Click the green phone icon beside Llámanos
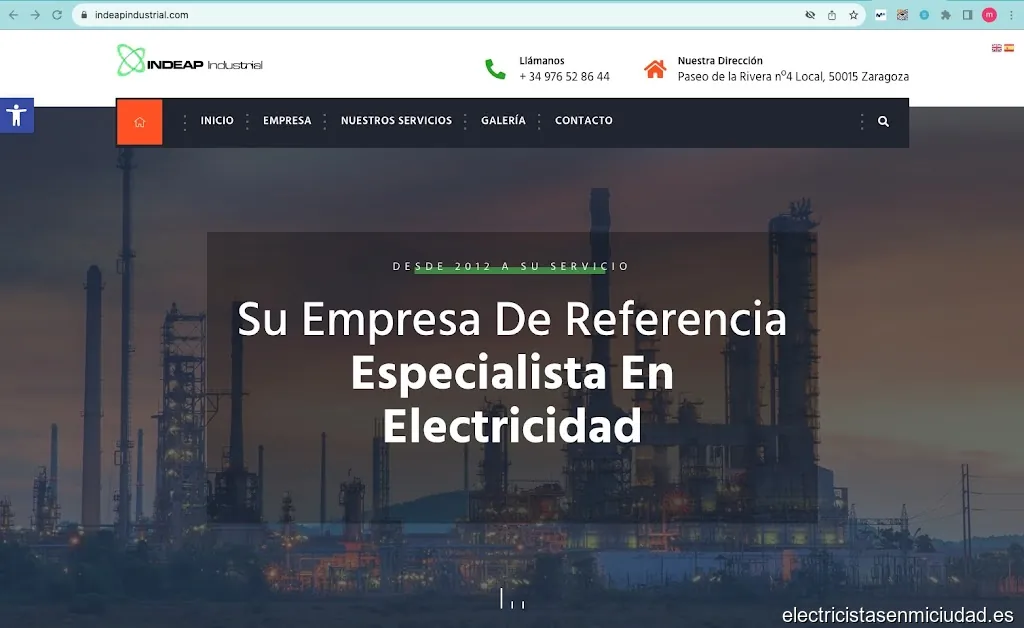Screen dimensions: 1024x628 point(494,69)
